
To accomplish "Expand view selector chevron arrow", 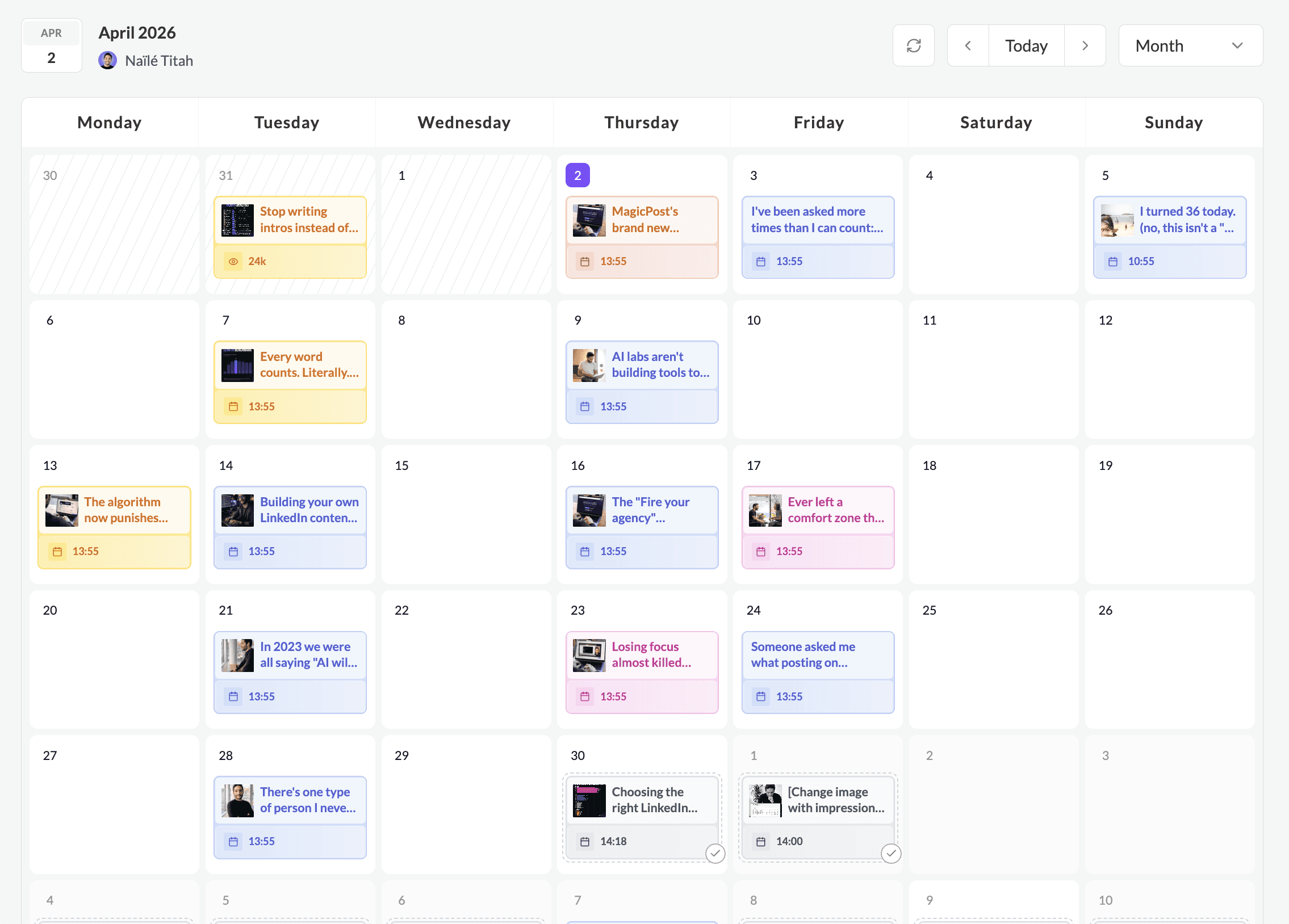I will coord(1237,45).
